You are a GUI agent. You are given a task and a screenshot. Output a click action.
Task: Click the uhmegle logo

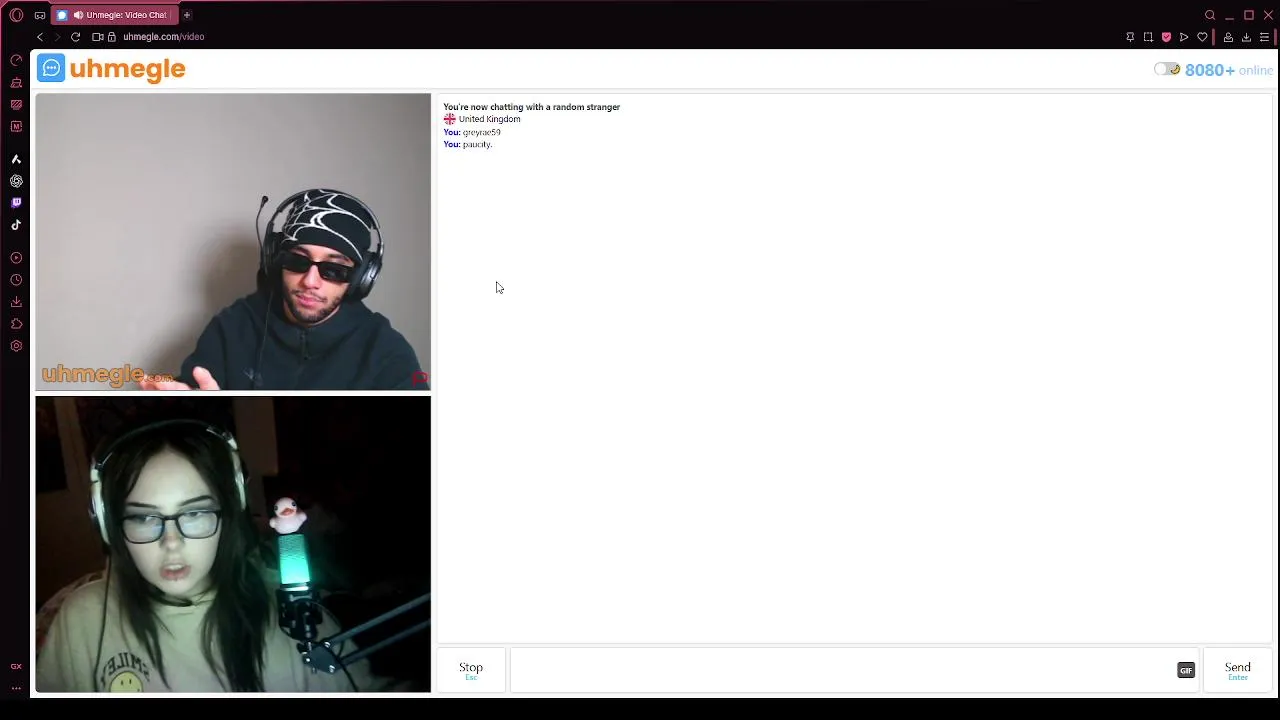pos(111,68)
